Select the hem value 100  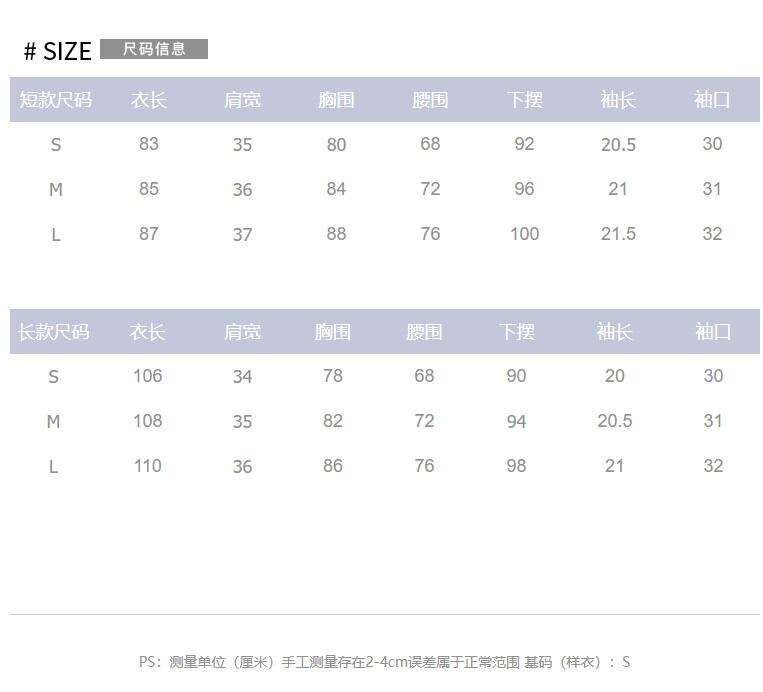point(524,234)
